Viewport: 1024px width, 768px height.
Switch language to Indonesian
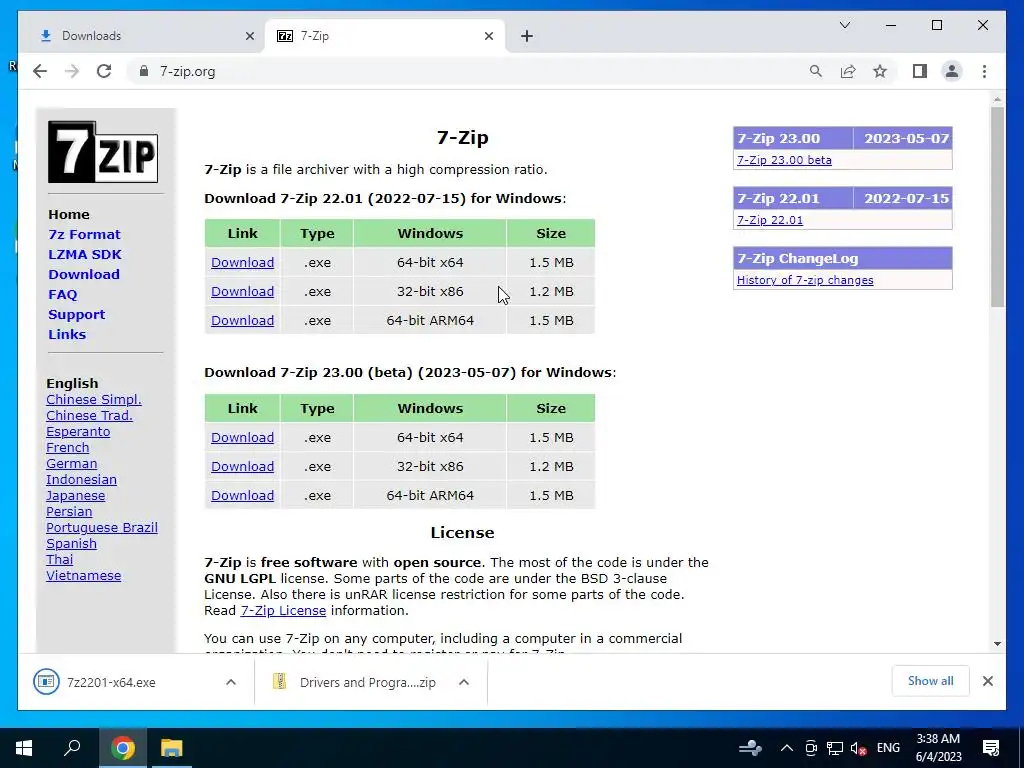pyautogui.click(x=81, y=479)
